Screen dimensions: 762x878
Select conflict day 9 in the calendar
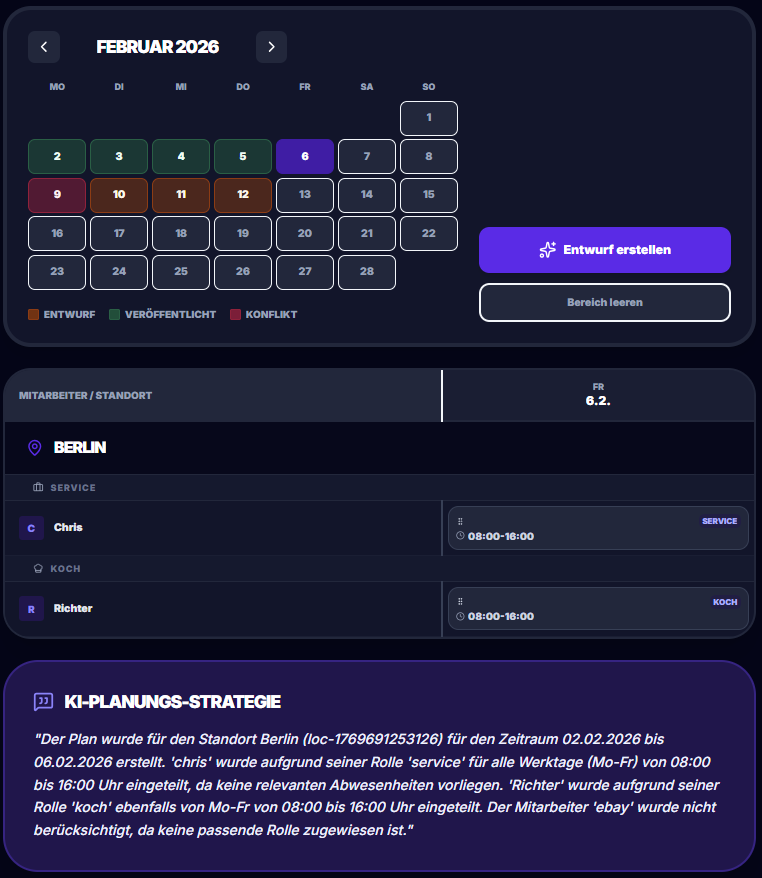pos(57,194)
